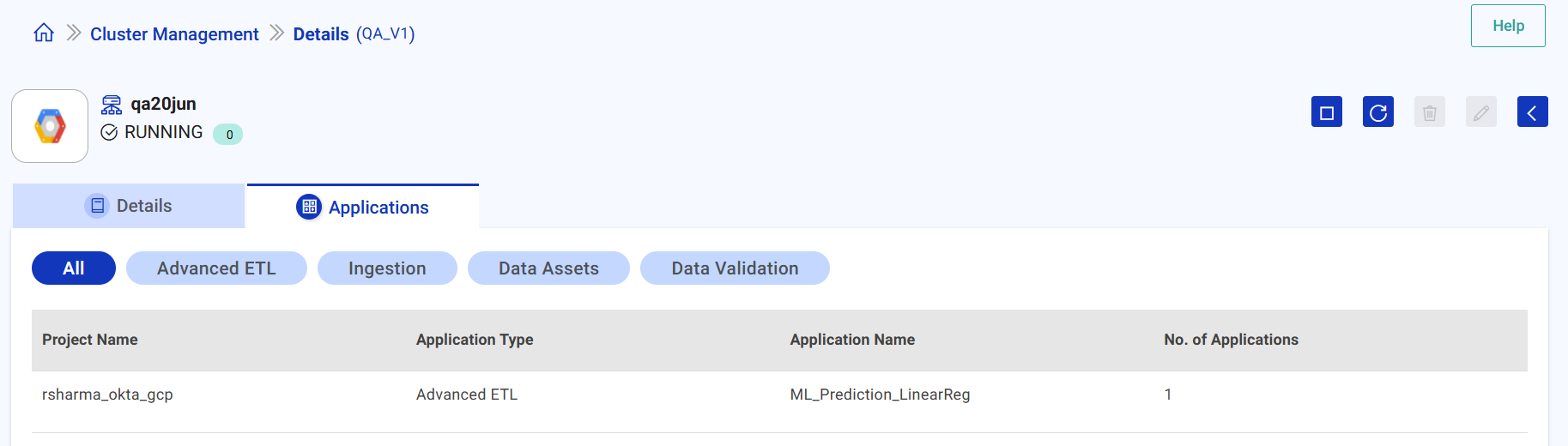Image resolution: width=1568 pixels, height=446 pixels.
Task: Open the Details tab
Action: point(129,206)
